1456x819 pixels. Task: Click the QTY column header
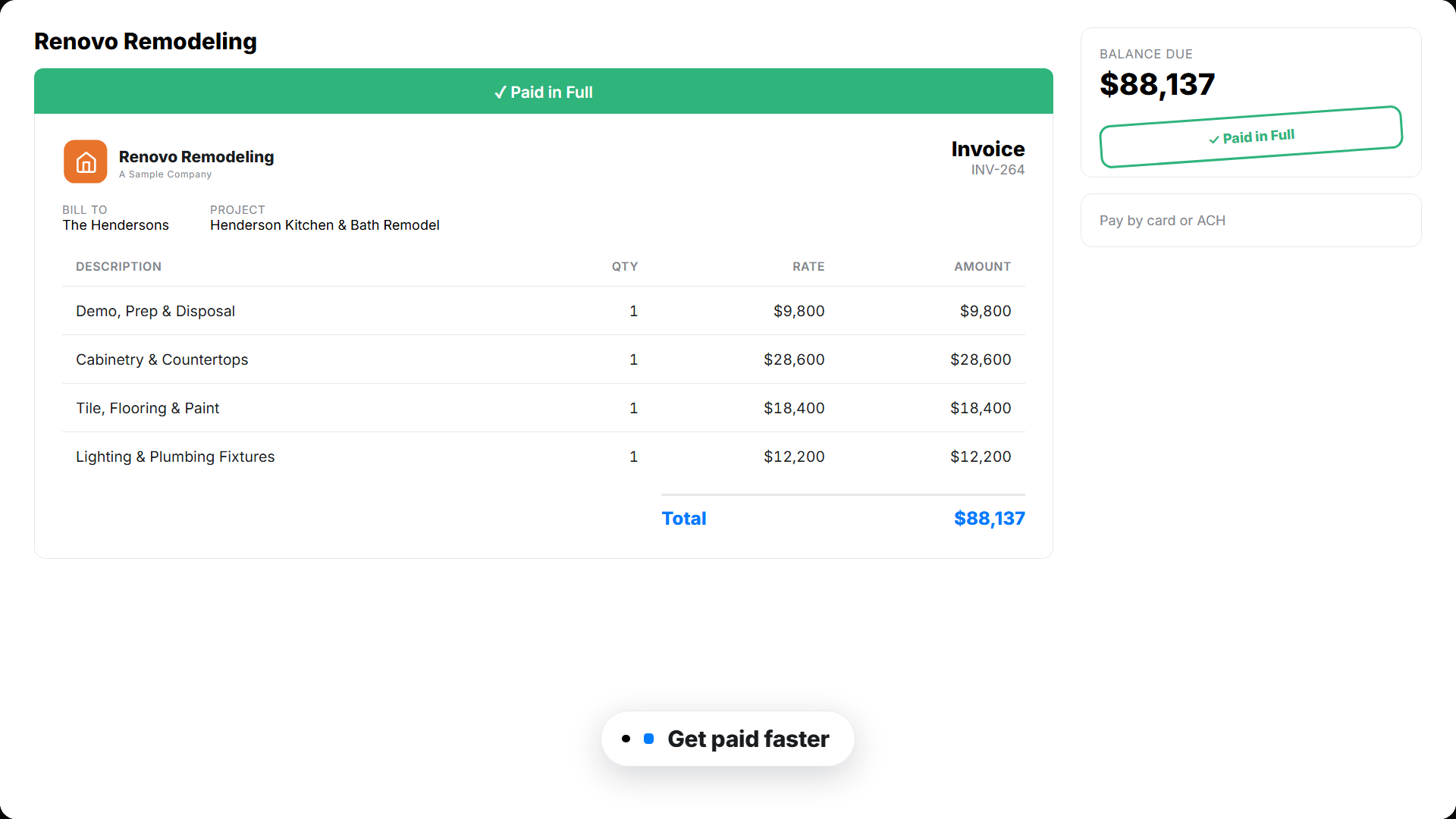click(x=625, y=266)
